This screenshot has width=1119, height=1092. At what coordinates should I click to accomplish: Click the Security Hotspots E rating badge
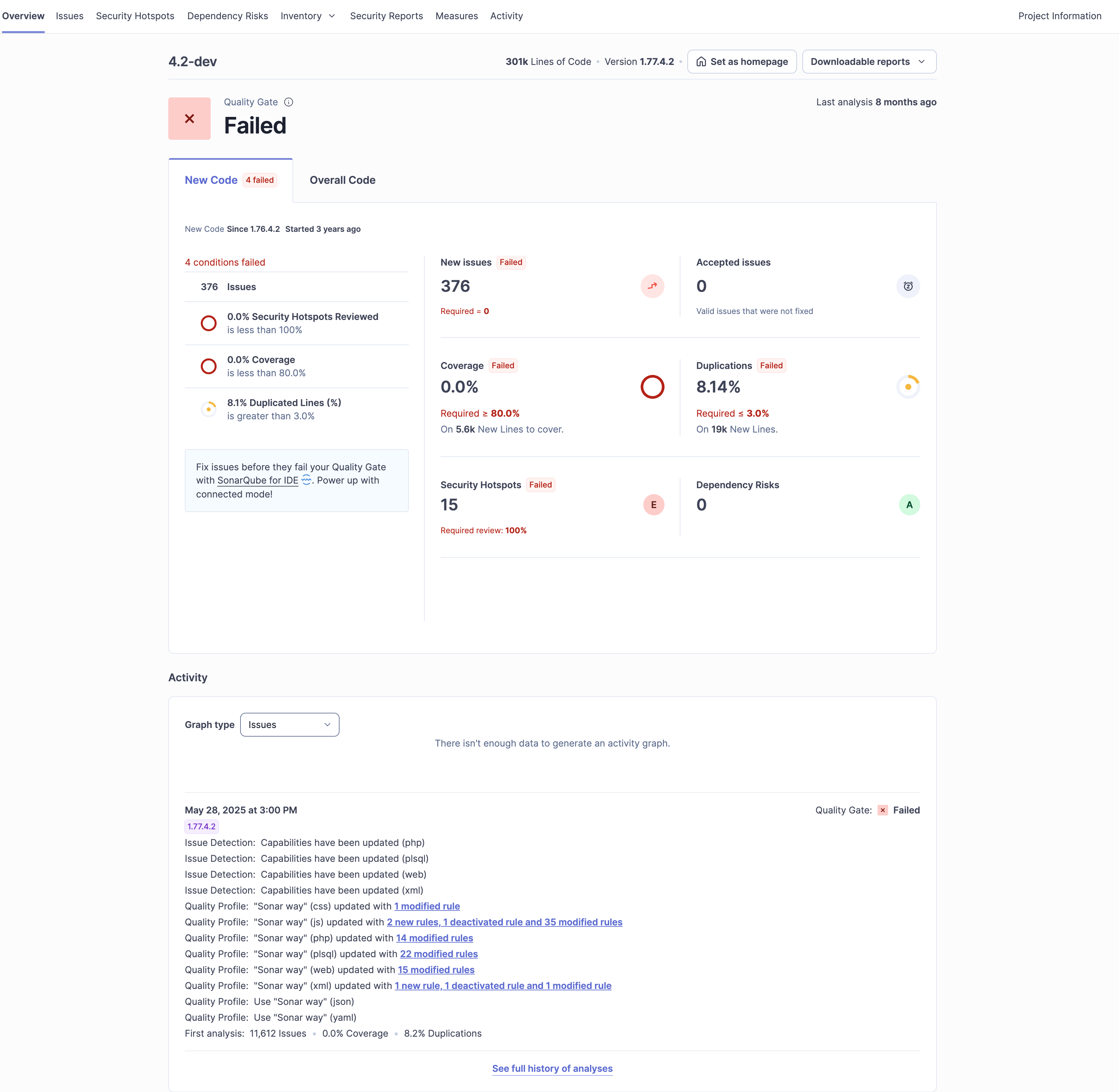653,505
